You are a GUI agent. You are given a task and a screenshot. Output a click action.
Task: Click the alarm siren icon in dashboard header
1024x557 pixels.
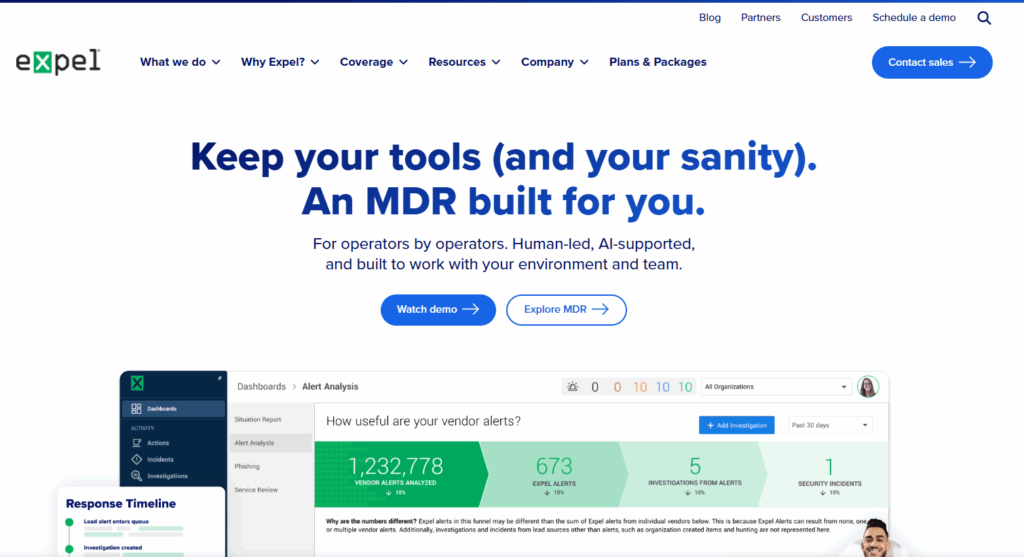point(573,387)
